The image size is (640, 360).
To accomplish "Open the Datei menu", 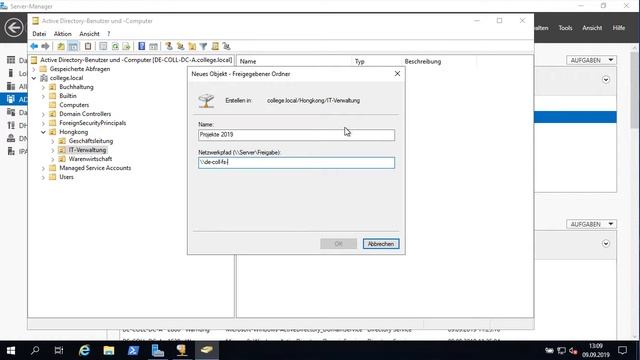I will click(39, 34).
